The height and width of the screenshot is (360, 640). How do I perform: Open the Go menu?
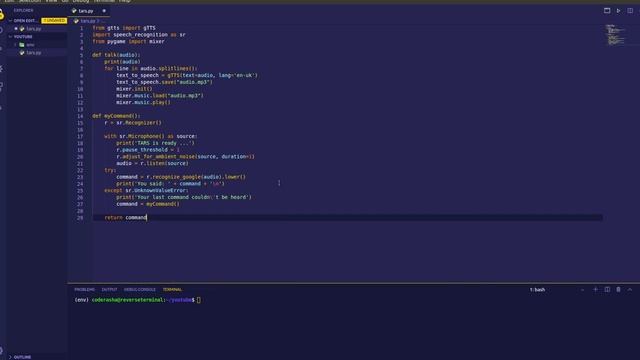65,1
